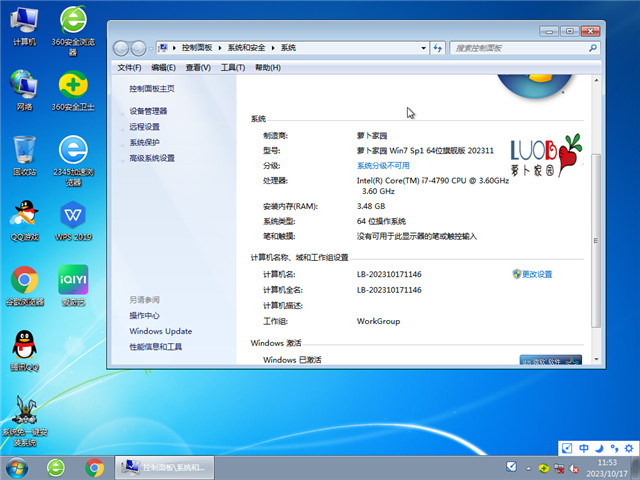The height and width of the screenshot is (480, 640).
Task: Open the 计算机 desktop icon
Action: [24, 26]
